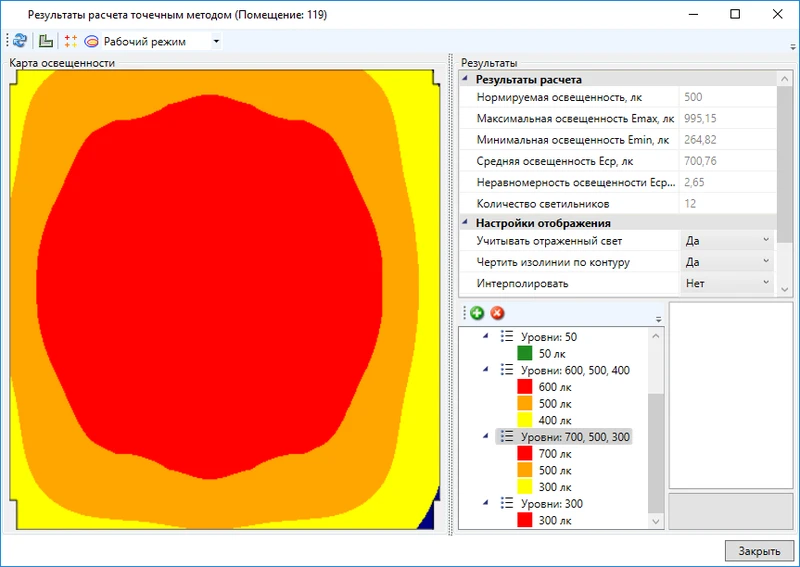Image resolution: width=800 pixels, height=567 pixels.
Task: Add a new level set with green plus
Action: [477, 313]
